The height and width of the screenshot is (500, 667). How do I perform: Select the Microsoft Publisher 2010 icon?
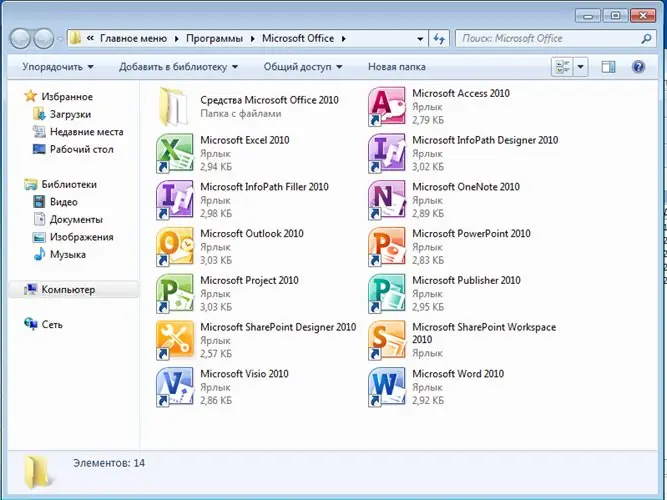387,294
